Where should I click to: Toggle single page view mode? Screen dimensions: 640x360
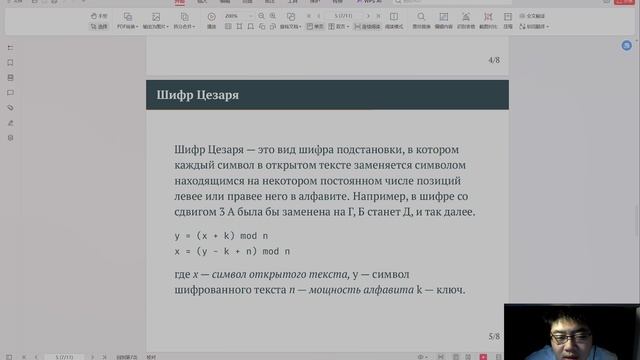(315, 27)
